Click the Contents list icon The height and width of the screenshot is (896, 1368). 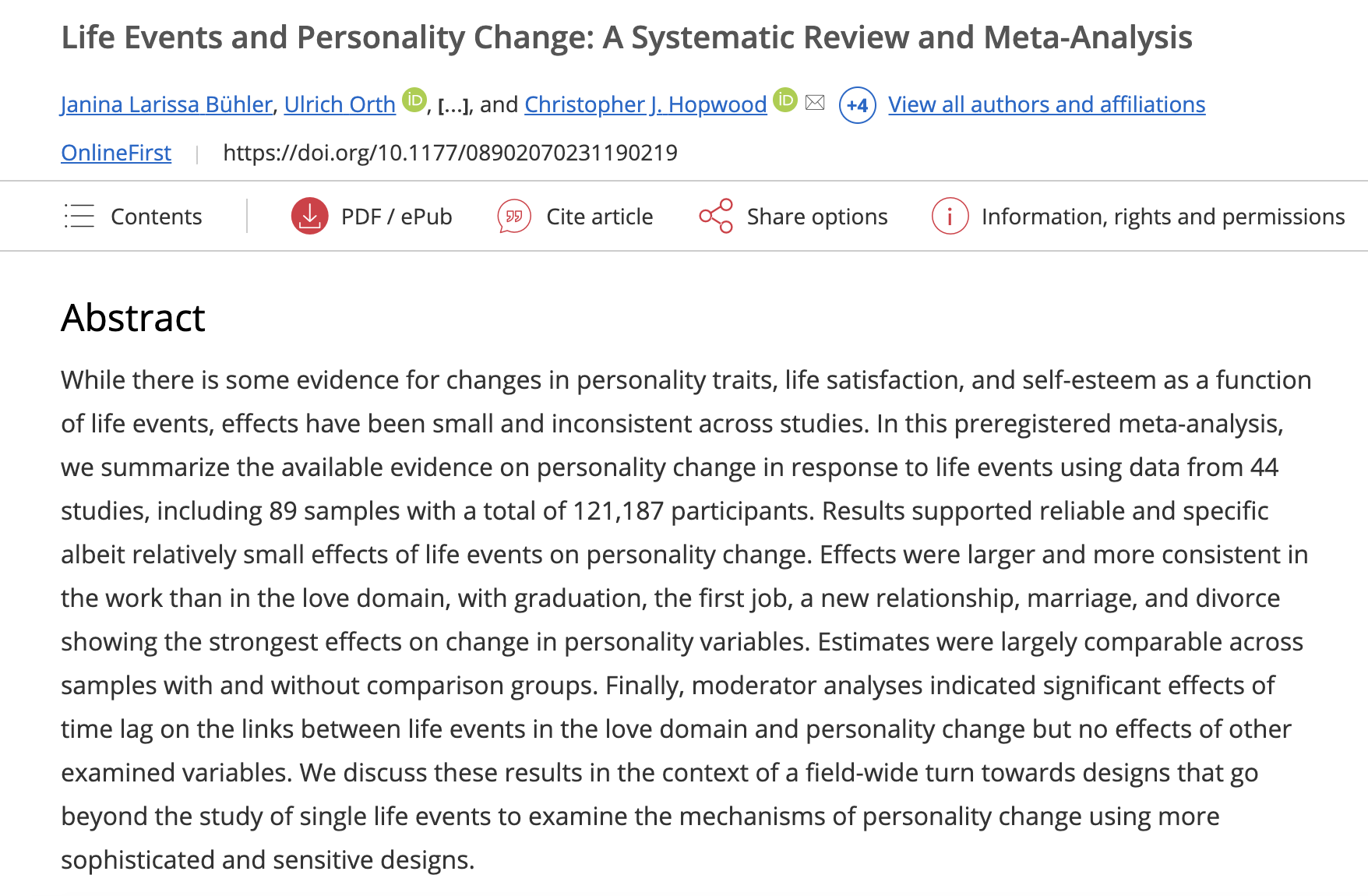pos(79,216)
